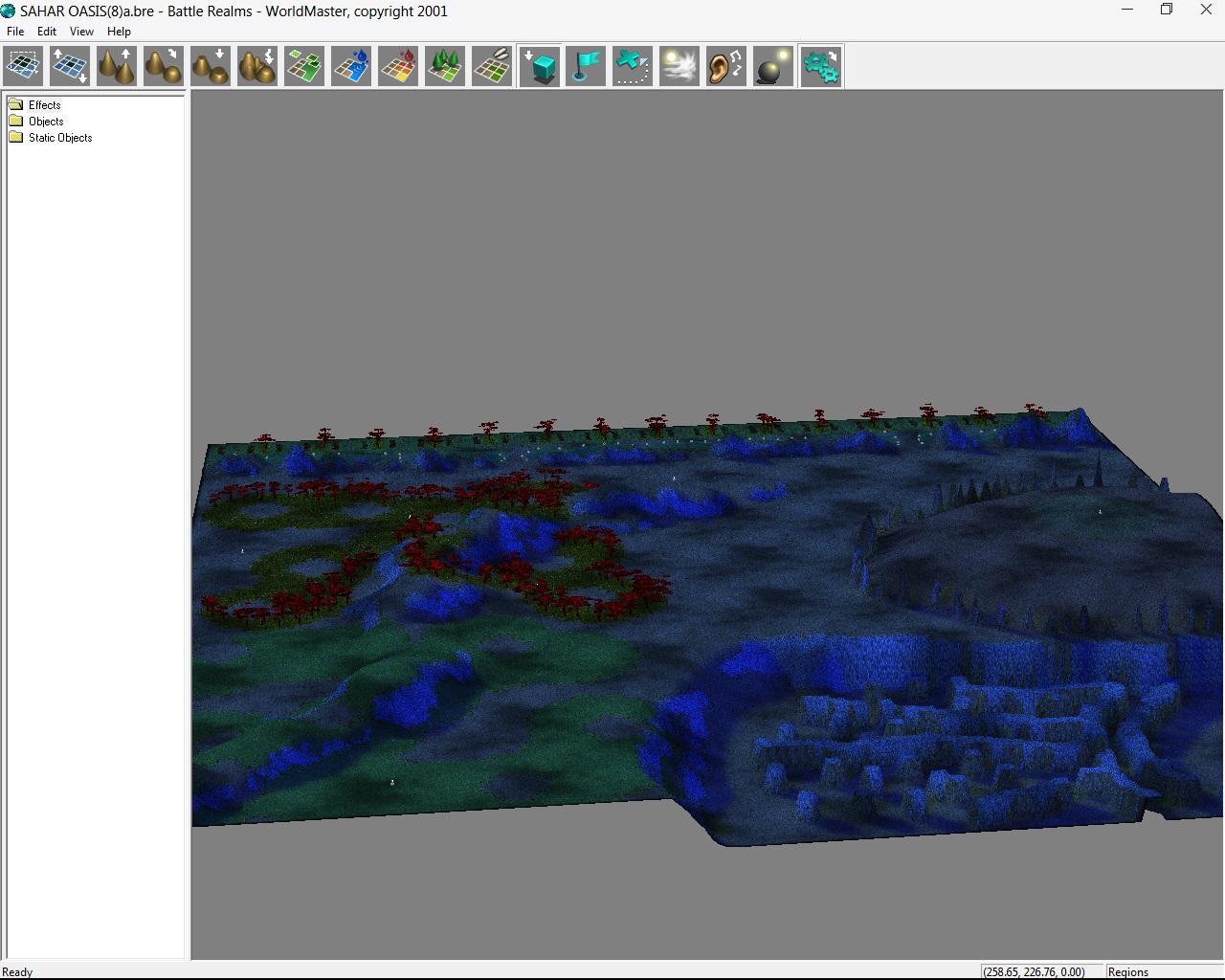1225x980 pixels.
Task: Choose the roughen terrain lightning tool
Action: (257, 67)
